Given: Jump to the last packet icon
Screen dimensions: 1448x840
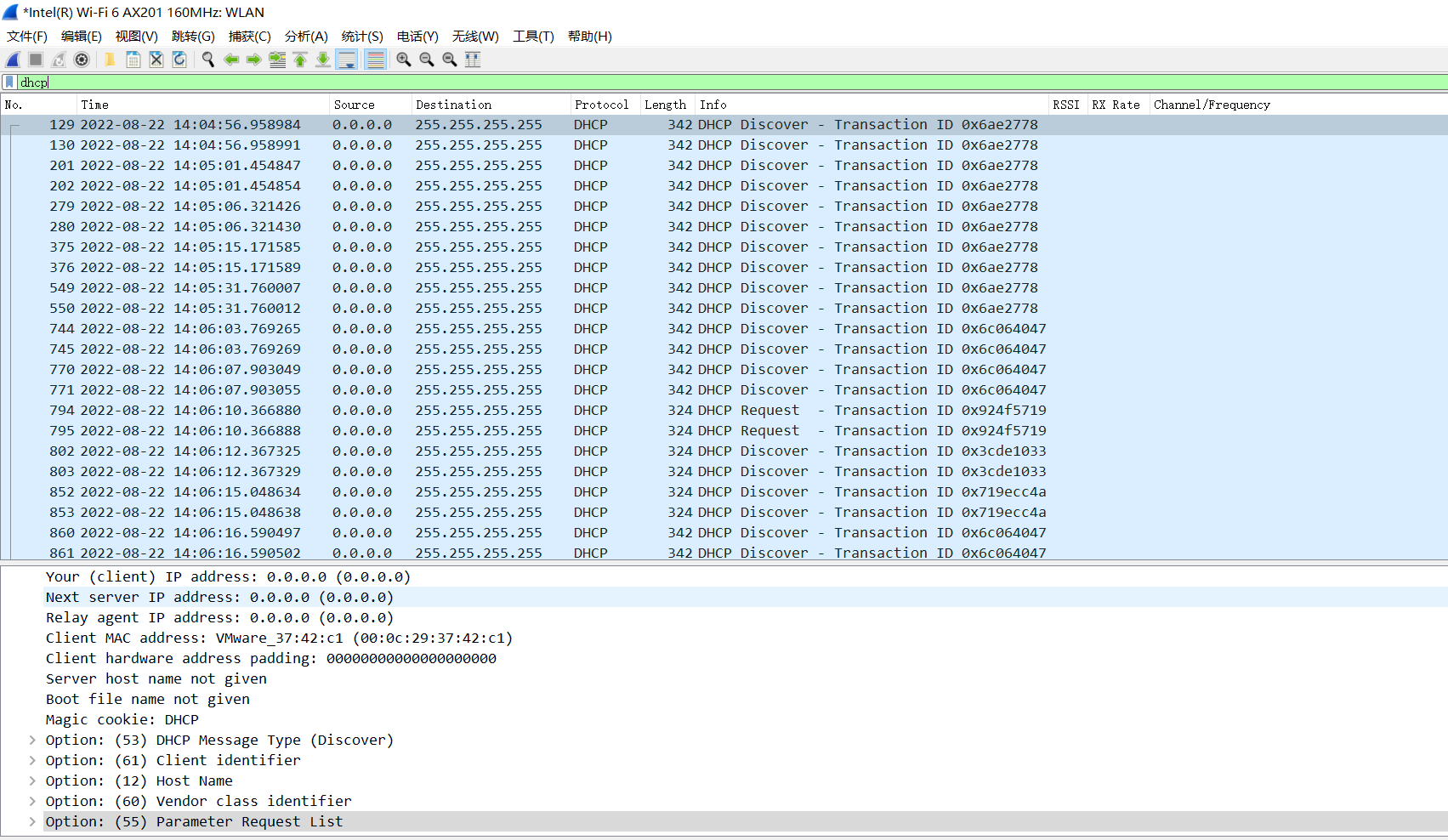Looking at the screenshot, I should point(323,60).
